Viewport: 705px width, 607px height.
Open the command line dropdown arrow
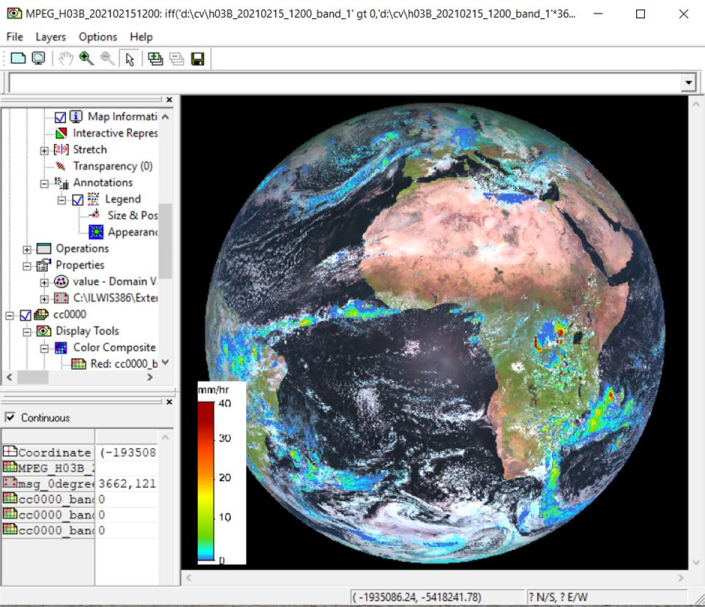coord(688,83)
